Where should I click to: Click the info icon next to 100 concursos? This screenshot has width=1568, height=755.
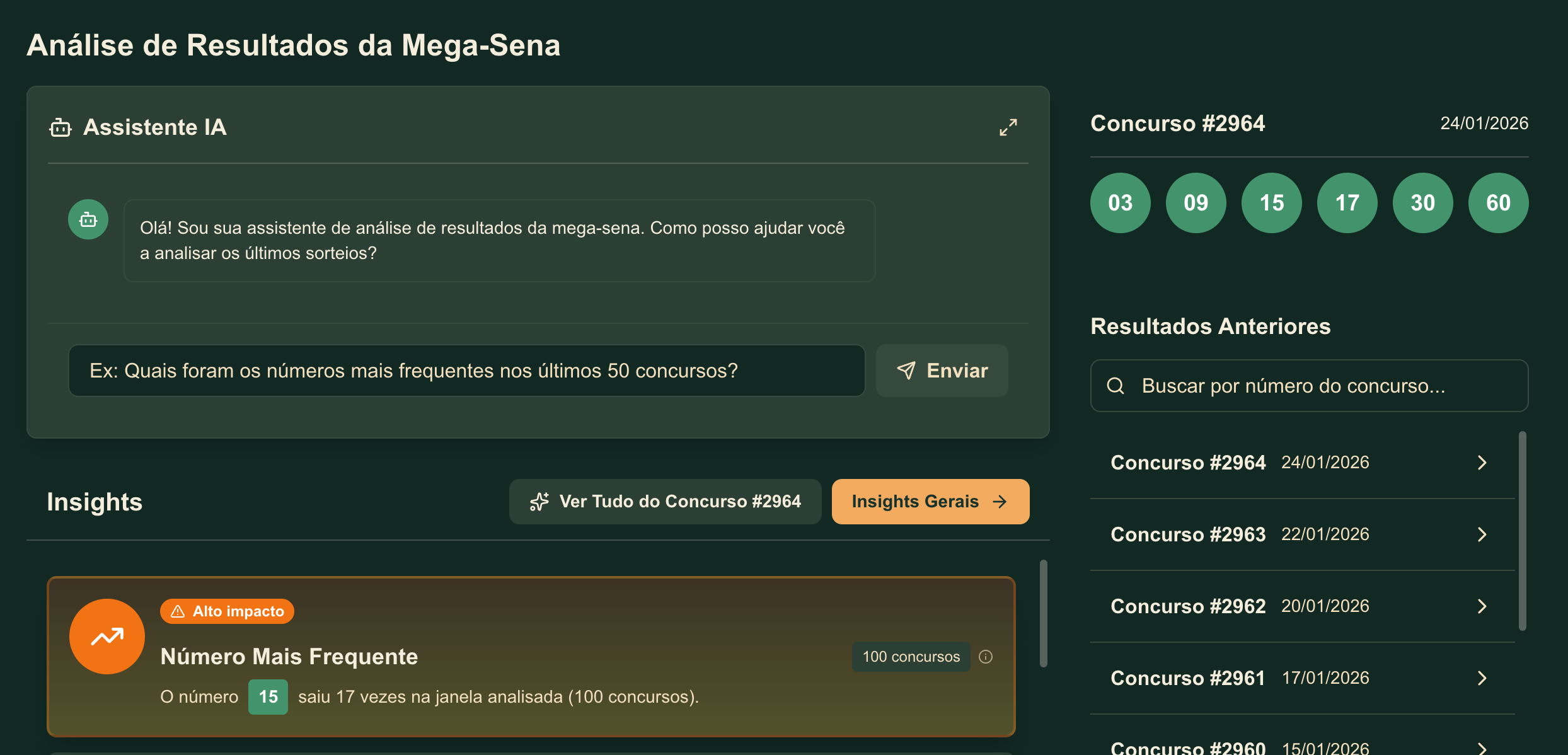pos(986,657)
